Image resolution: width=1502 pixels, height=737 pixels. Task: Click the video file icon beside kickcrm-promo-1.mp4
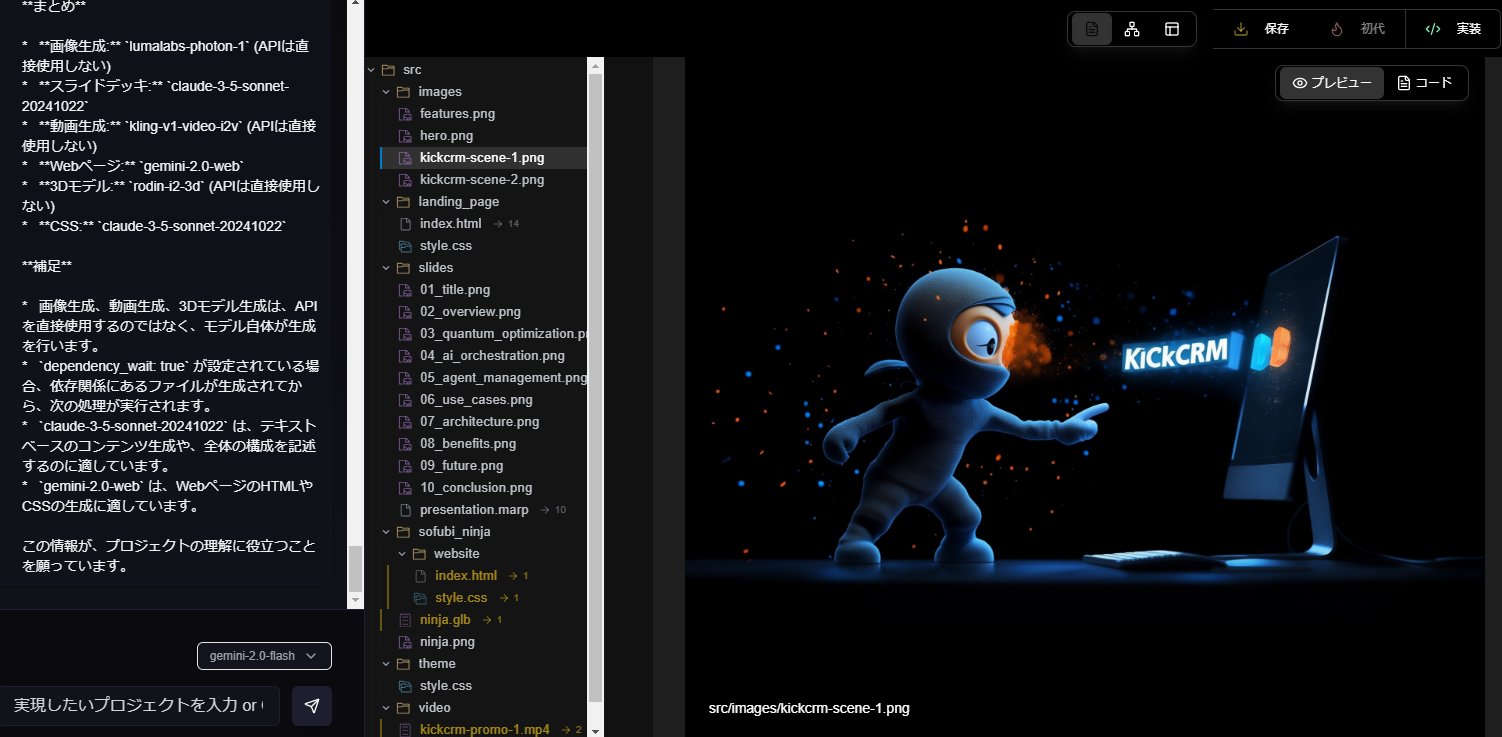coord(405,730)
